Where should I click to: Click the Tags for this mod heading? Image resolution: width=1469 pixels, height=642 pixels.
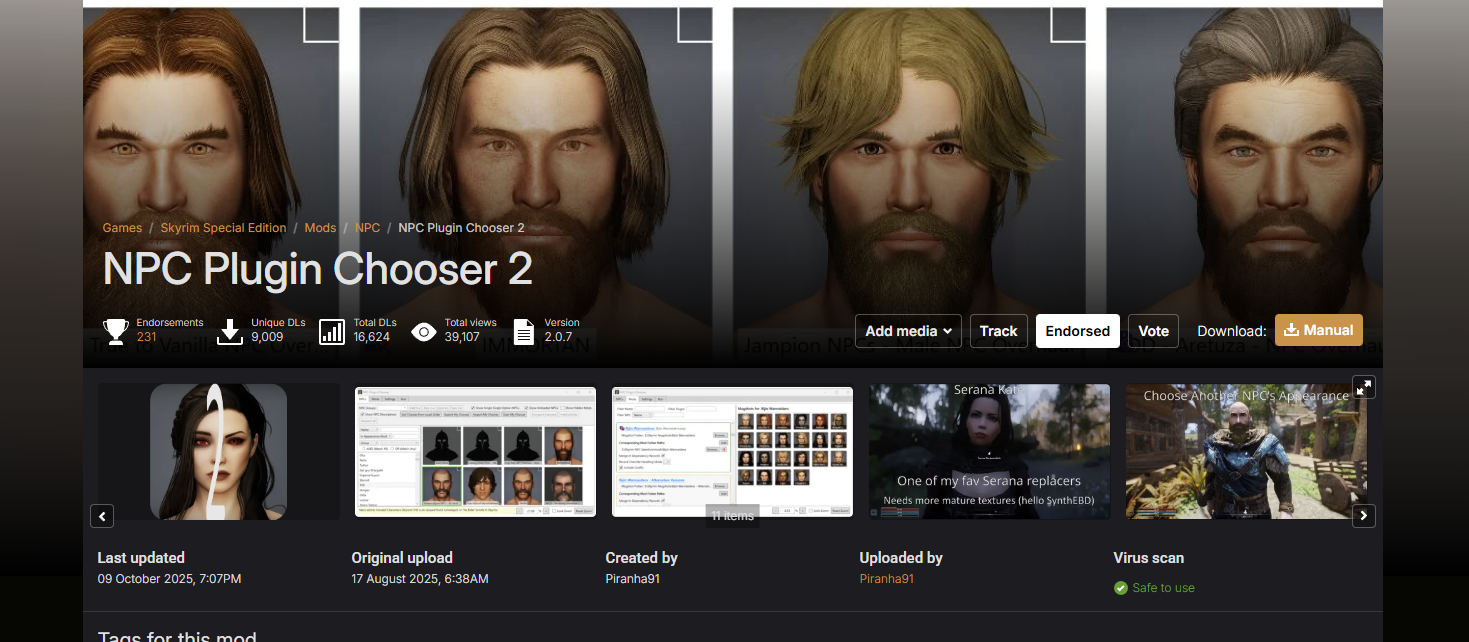177,636
